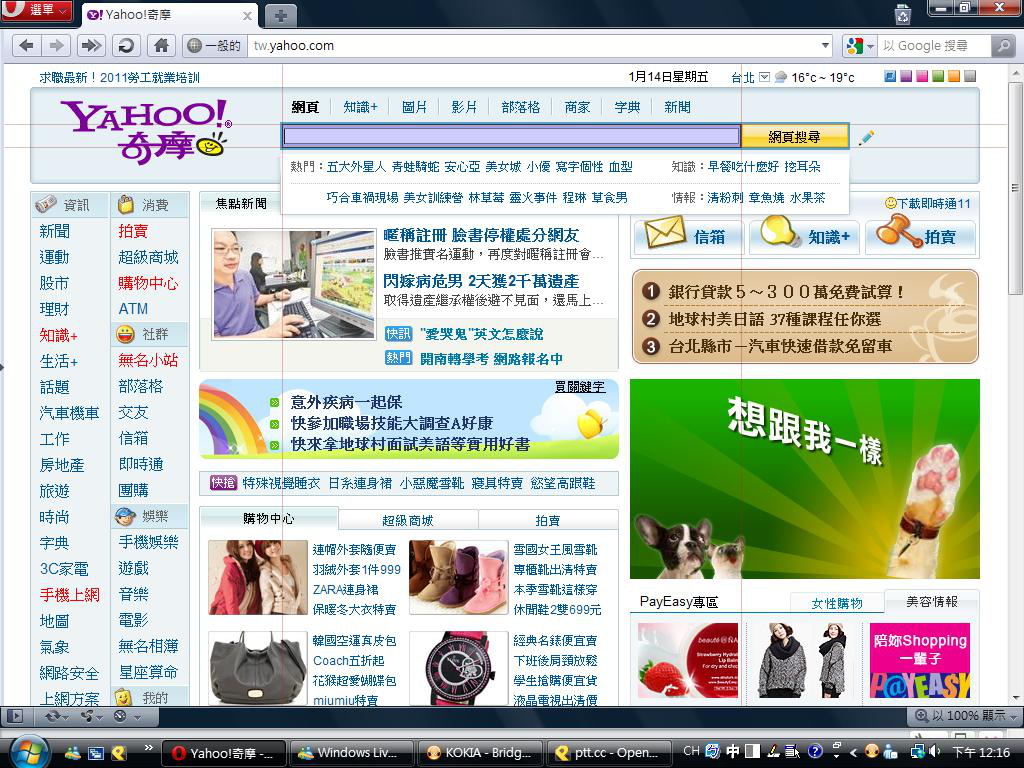The width and height of the screenshot is (1024, 768).
Task: Open the Opera Link sync status dropdown
Action: tap(56, 716)
